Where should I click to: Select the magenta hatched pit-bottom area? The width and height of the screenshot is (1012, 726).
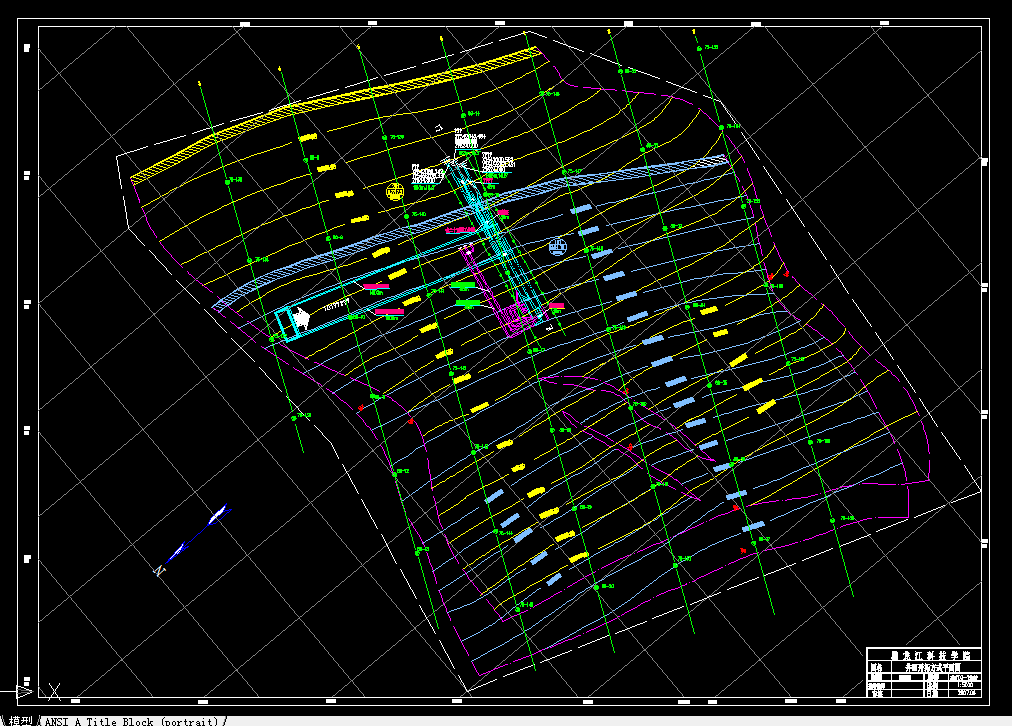(518, 318)
